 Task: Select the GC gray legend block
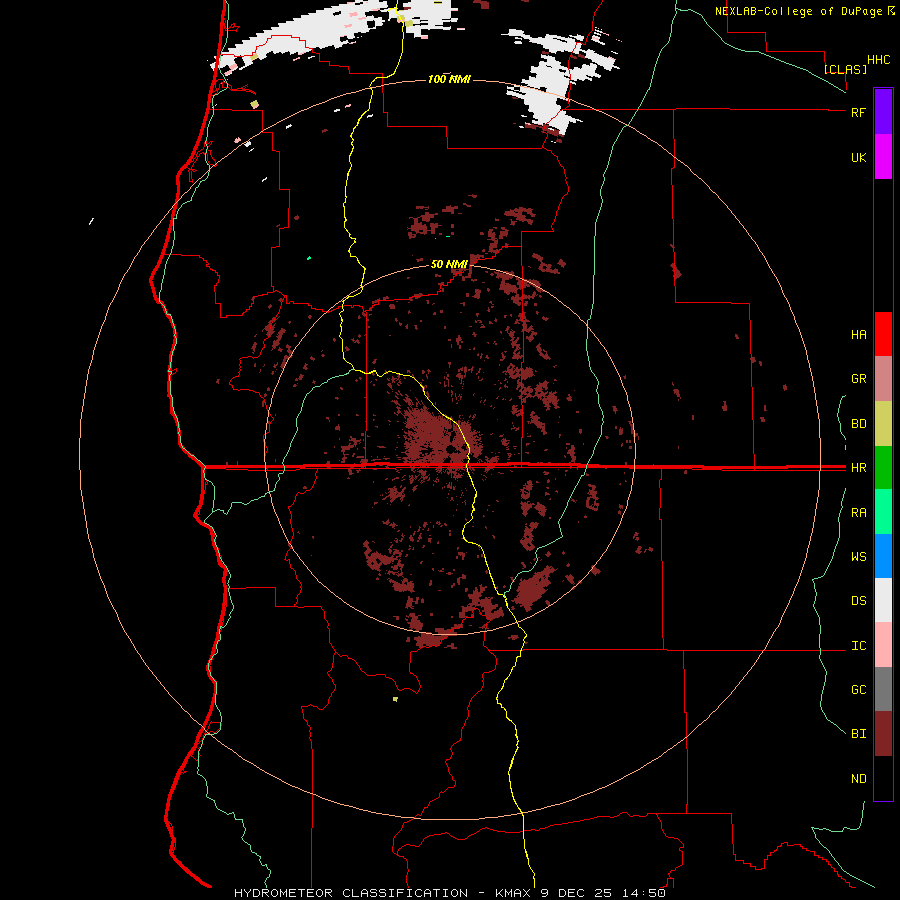pyautogui.click(x=883, y=689)
